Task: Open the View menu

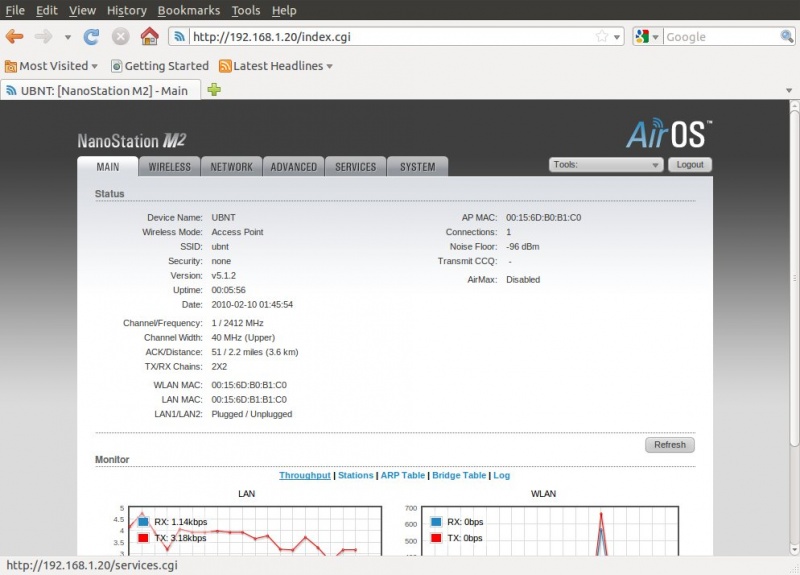Action: click(x=82, y=10)
